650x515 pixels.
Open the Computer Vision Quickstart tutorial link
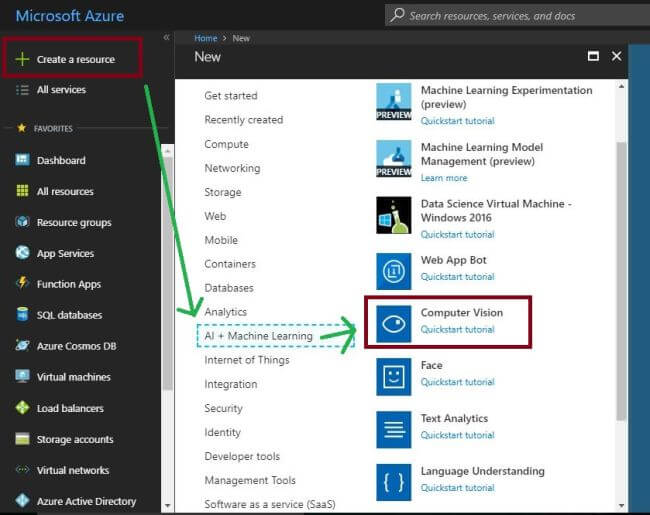click(457, 329)
